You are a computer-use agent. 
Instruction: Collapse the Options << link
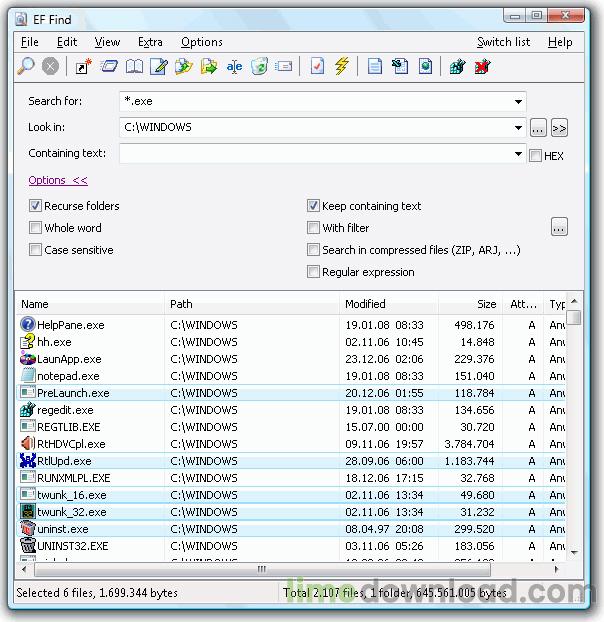(58, 180)
